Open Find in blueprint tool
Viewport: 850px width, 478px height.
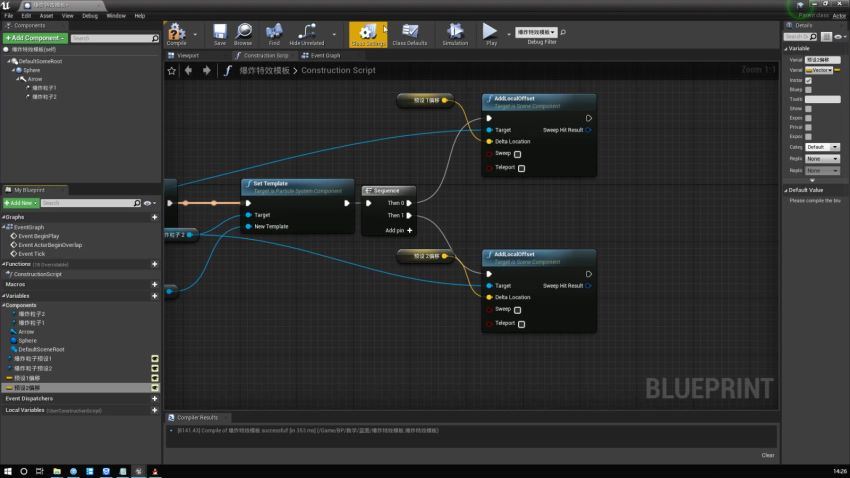pyautogui.click(x=274, y=33)
